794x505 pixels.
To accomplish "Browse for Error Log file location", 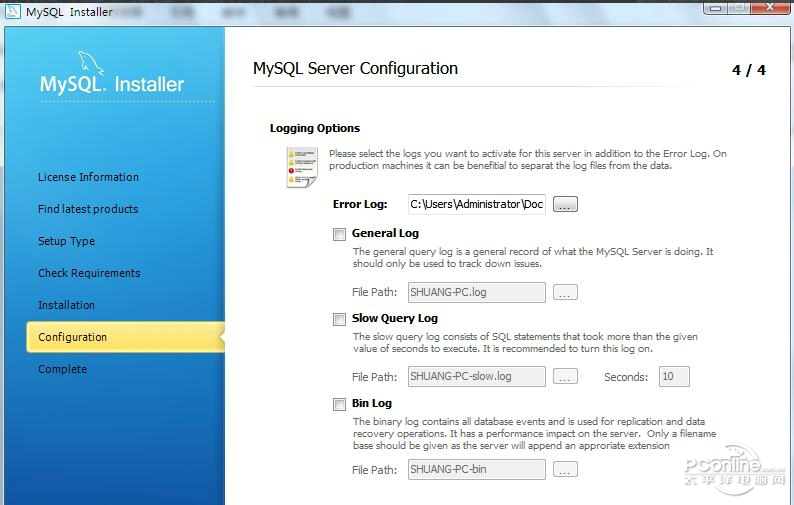I will (565, 204).
